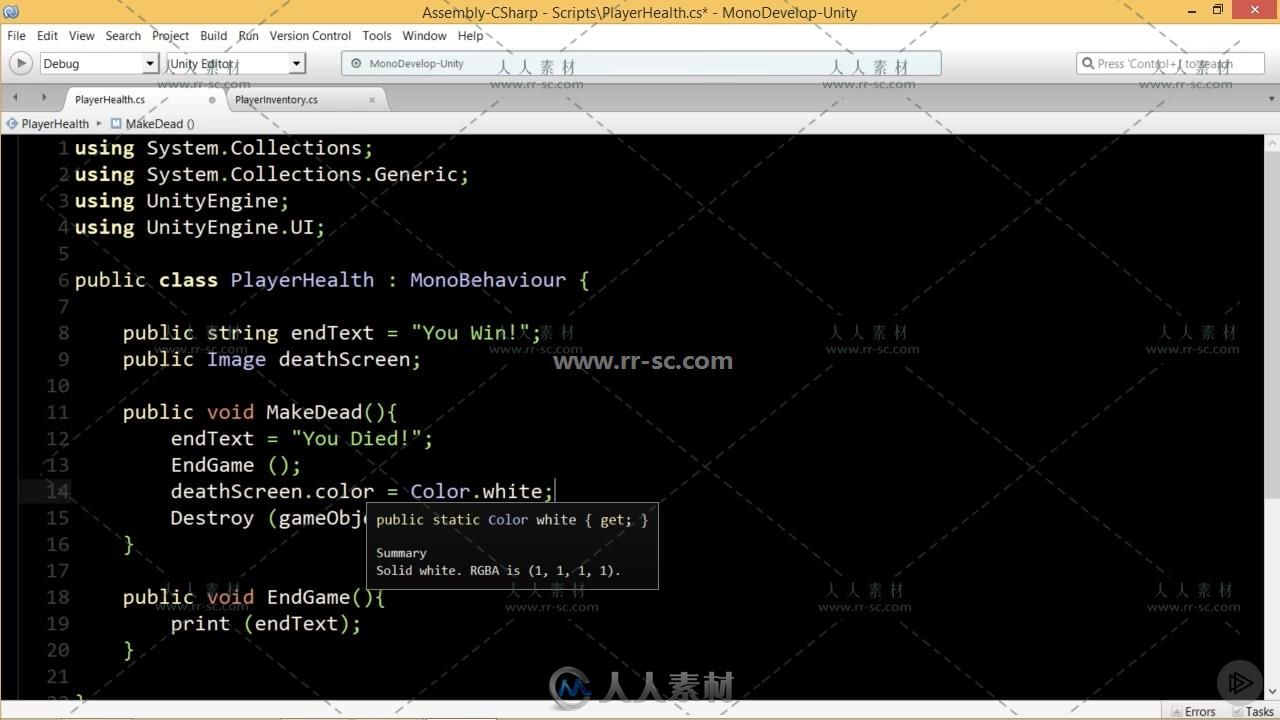
Task: Open the Unity Editor target dropdown
Action: click(x=235, y=63)
